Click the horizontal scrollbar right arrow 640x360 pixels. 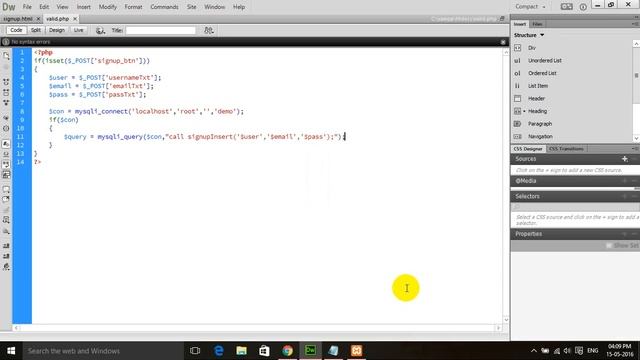click(498, 328)
